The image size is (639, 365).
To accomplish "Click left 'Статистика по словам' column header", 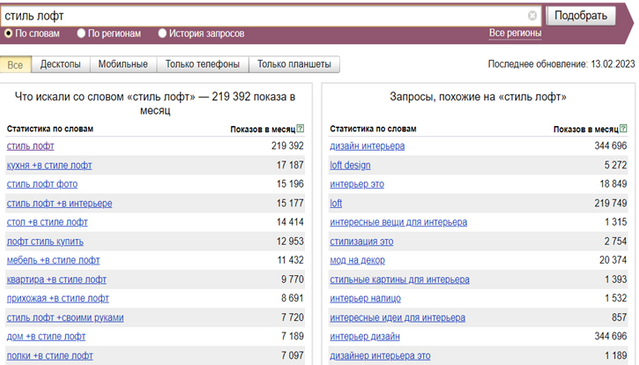I will [50, 129].
